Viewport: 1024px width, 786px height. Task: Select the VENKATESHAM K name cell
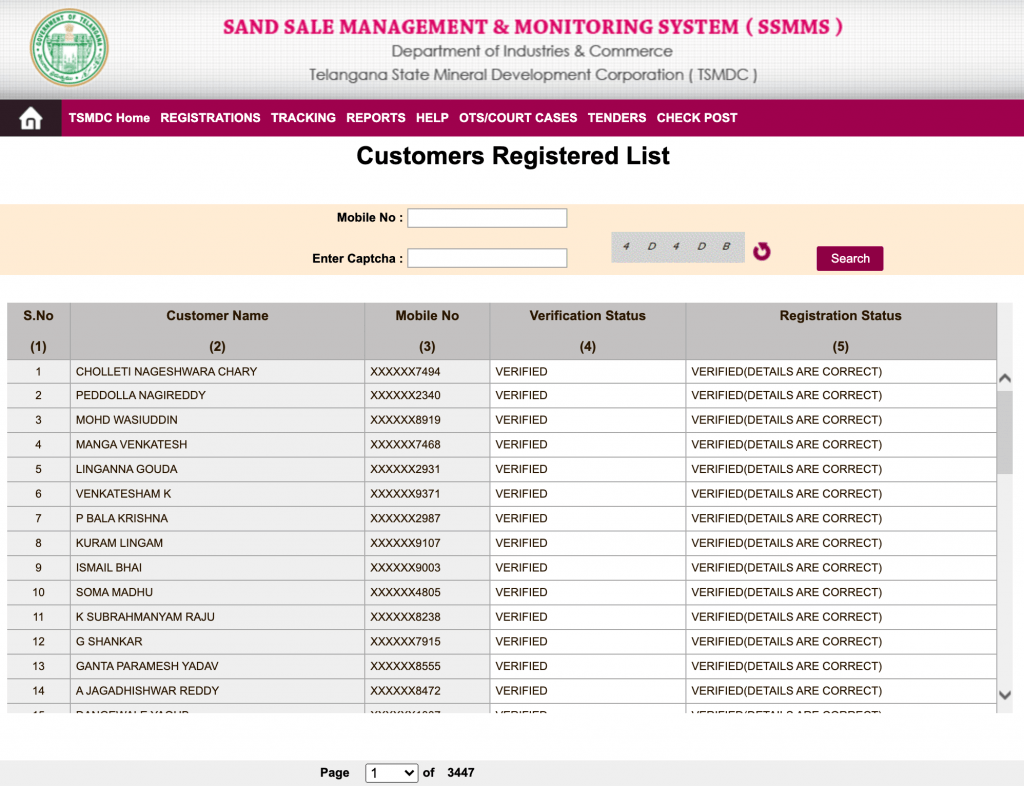tap(217, 494)
